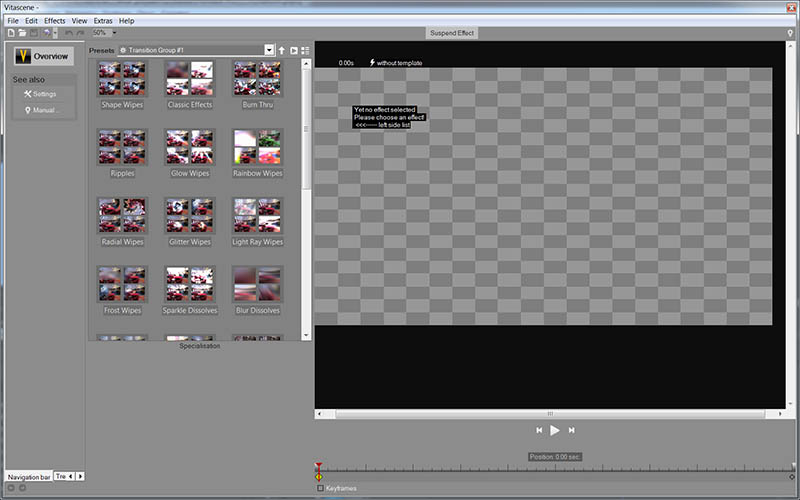The image size is (800, 500).
Task: Select the Light Ray Wipes preset group
Action: 258,222
